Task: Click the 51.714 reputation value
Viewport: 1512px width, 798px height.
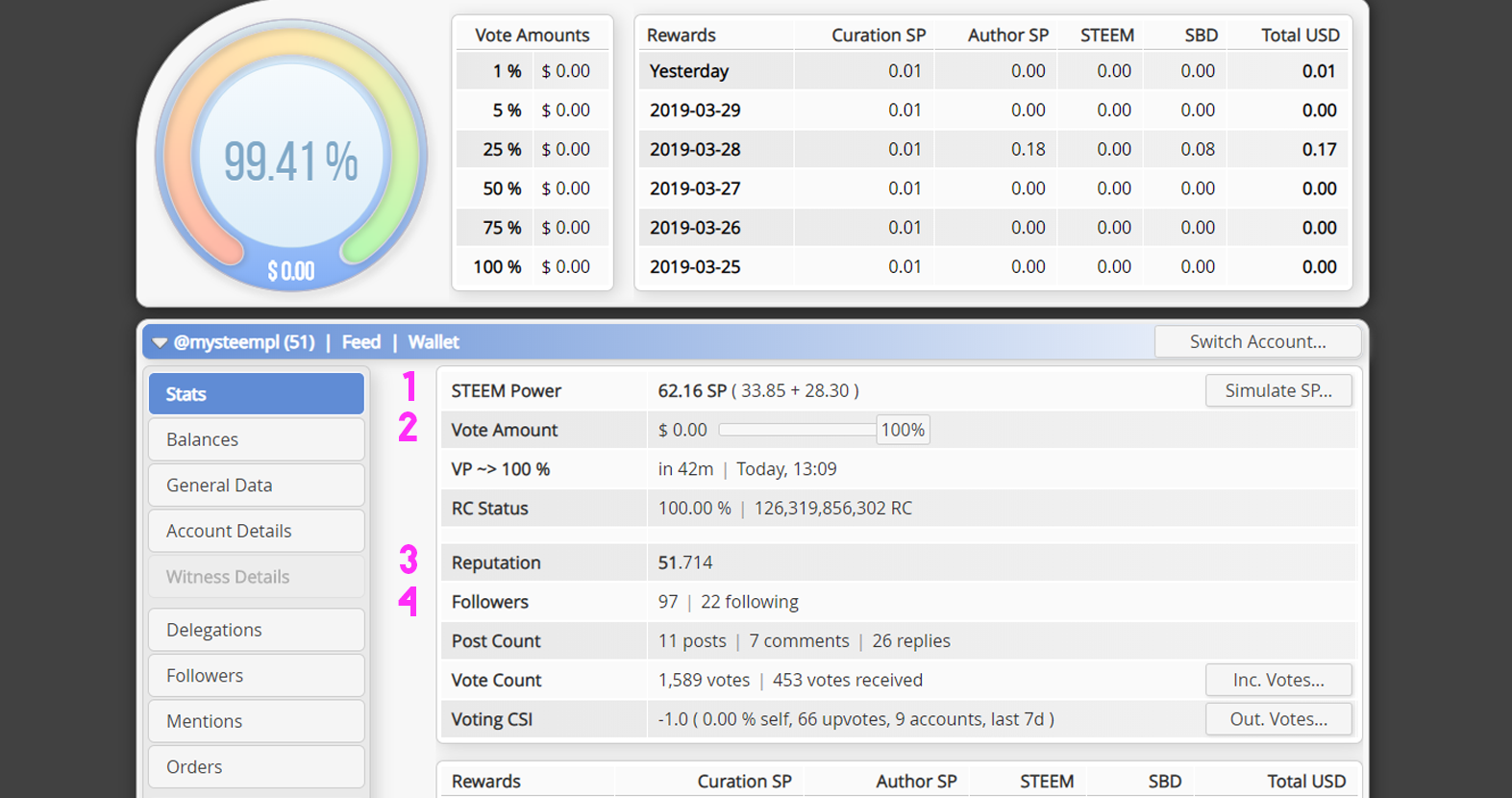Action: pyautogui.click(x=685, y=562)
